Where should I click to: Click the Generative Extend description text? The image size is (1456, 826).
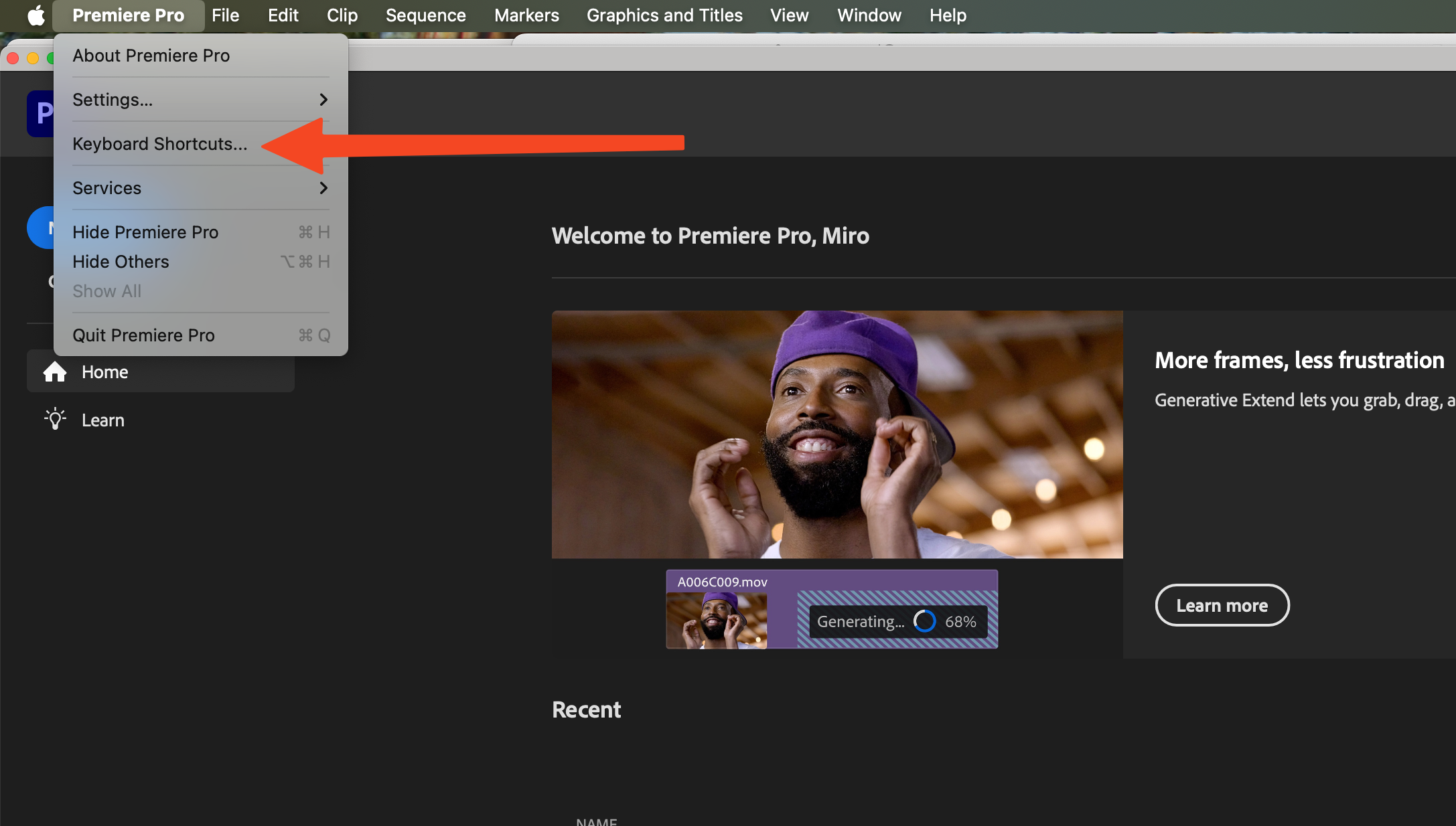point(1305,400)
